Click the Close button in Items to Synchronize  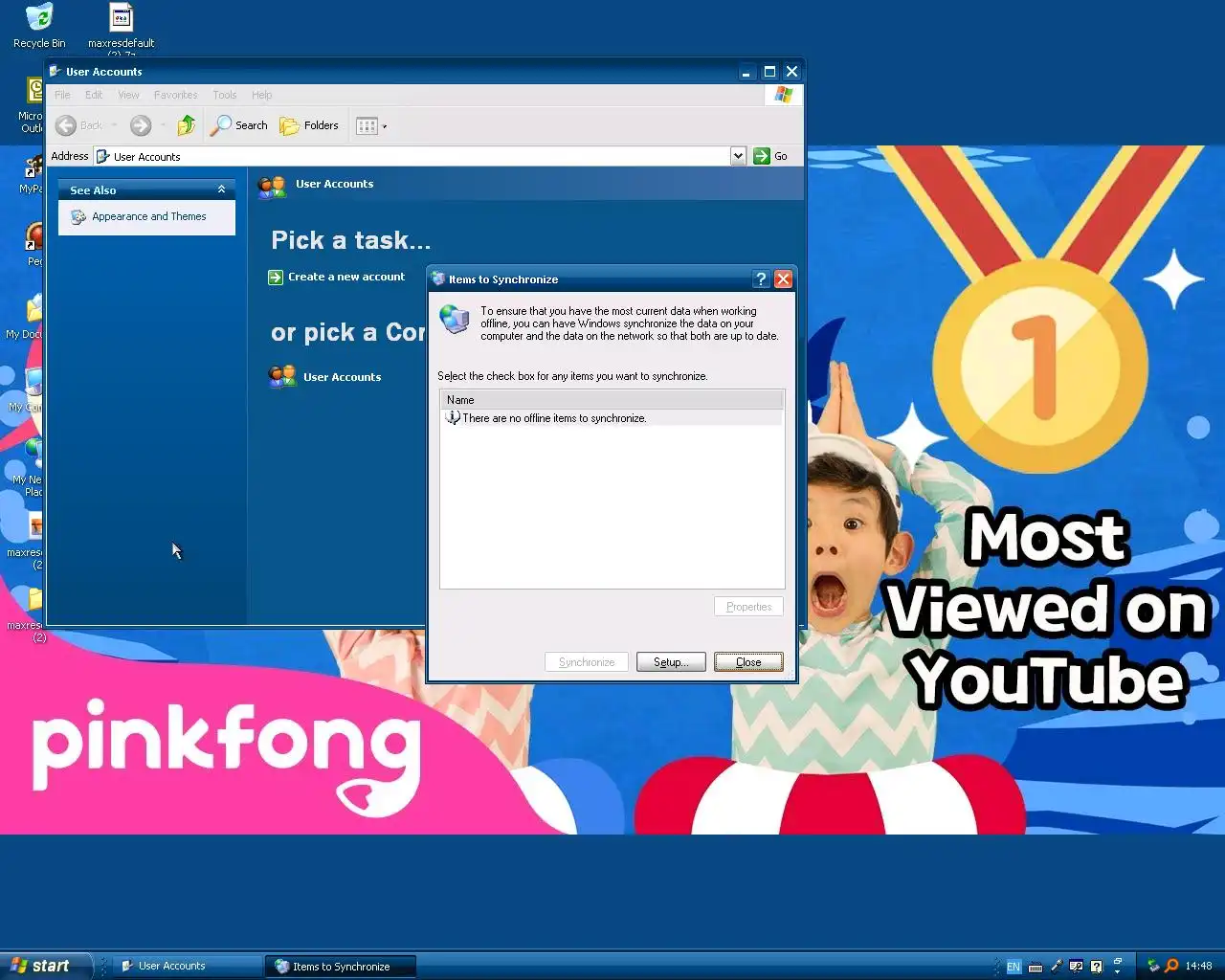click(748, 662)
